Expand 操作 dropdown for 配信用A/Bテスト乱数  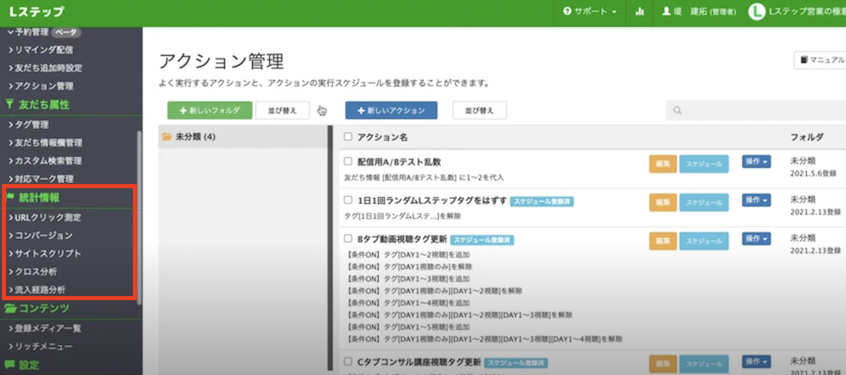pos(756,161)
